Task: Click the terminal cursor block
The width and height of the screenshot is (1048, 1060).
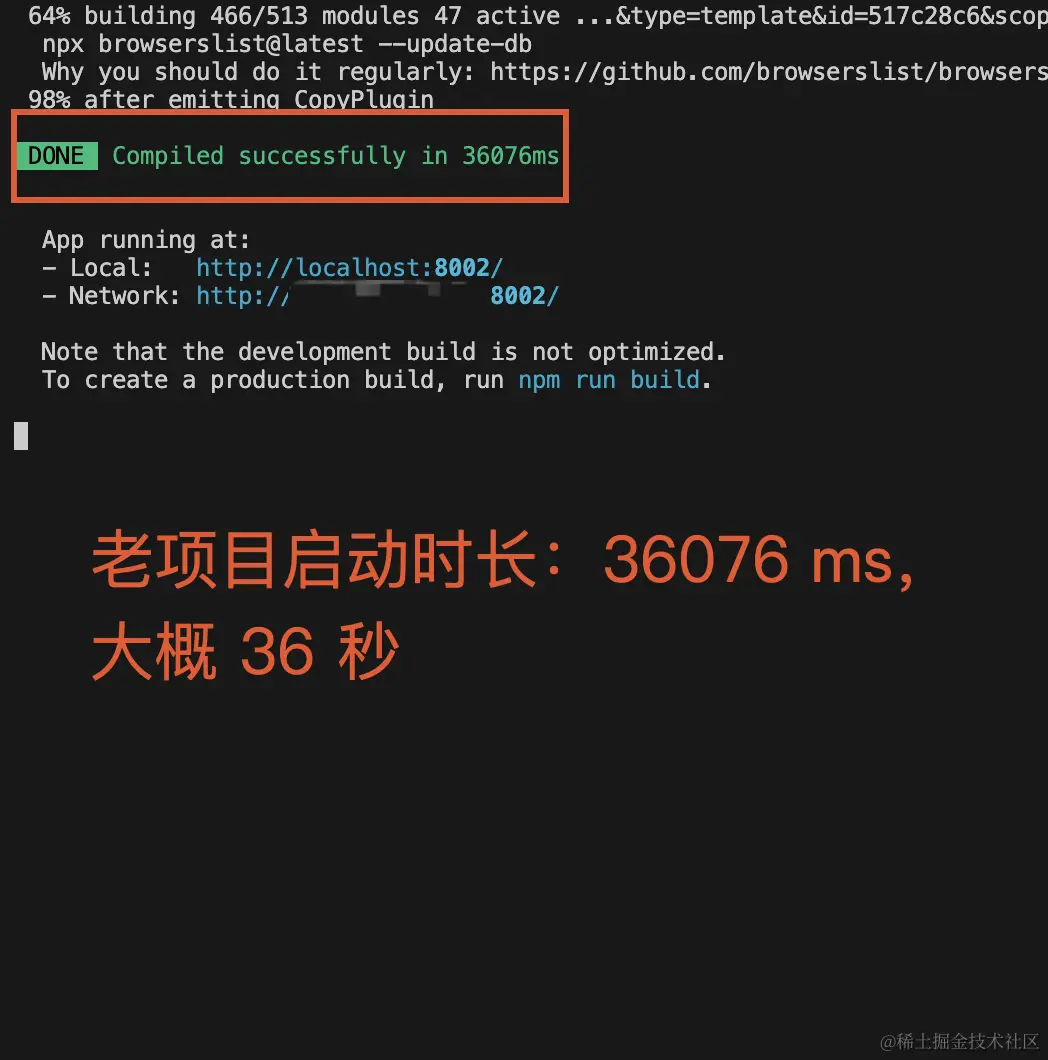Action: pos(21,435)
